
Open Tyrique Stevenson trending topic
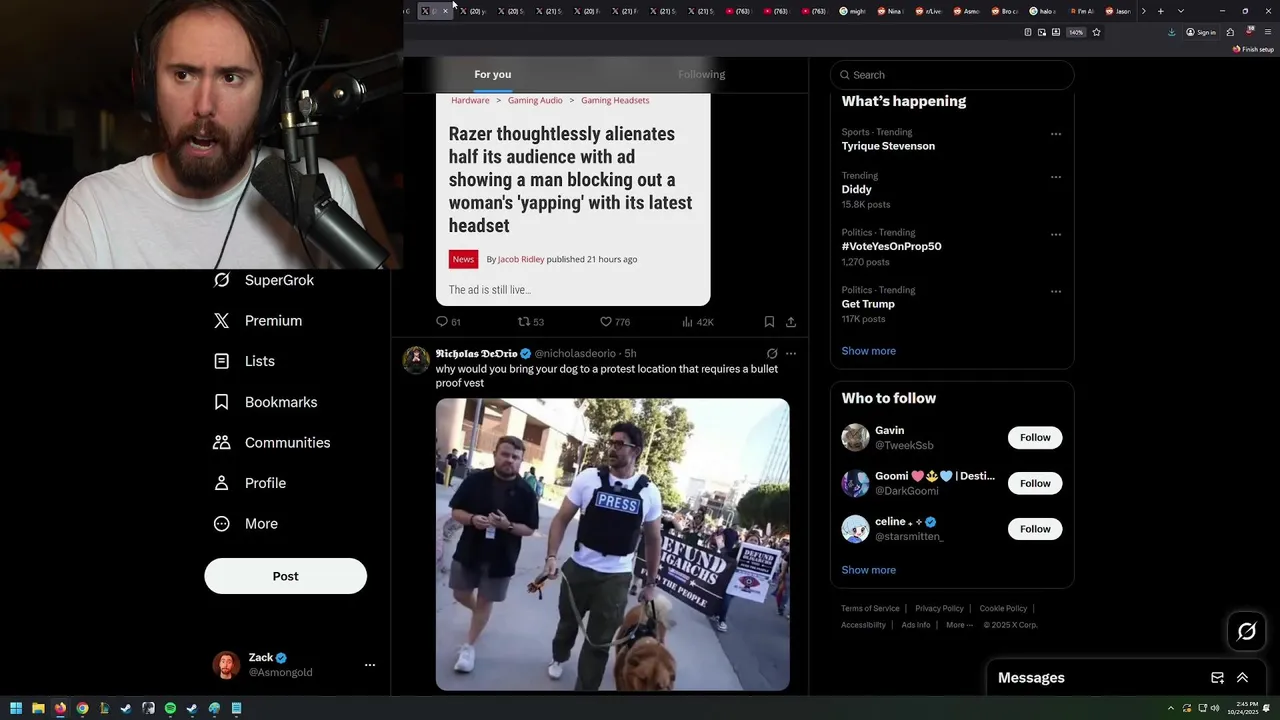888,146
